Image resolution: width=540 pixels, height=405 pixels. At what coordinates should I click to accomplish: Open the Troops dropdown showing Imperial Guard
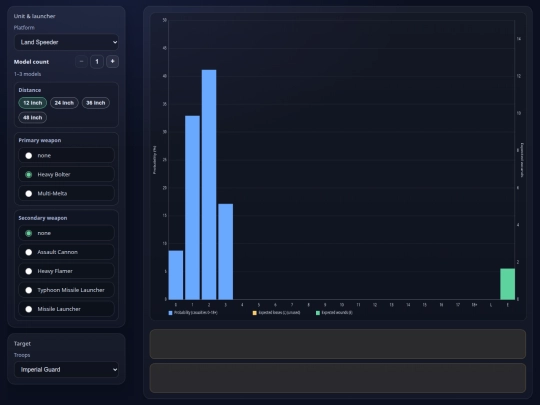[x=66, y=370]
